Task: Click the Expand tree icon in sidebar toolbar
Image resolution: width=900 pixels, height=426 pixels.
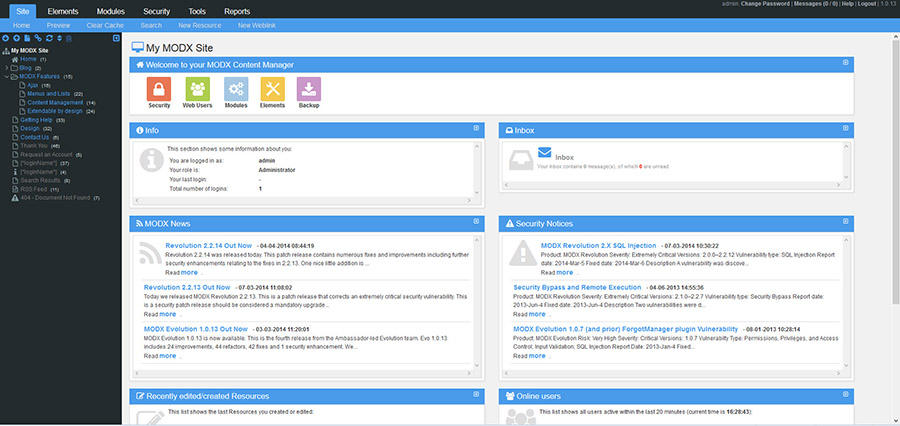Action: coord(6,38)
